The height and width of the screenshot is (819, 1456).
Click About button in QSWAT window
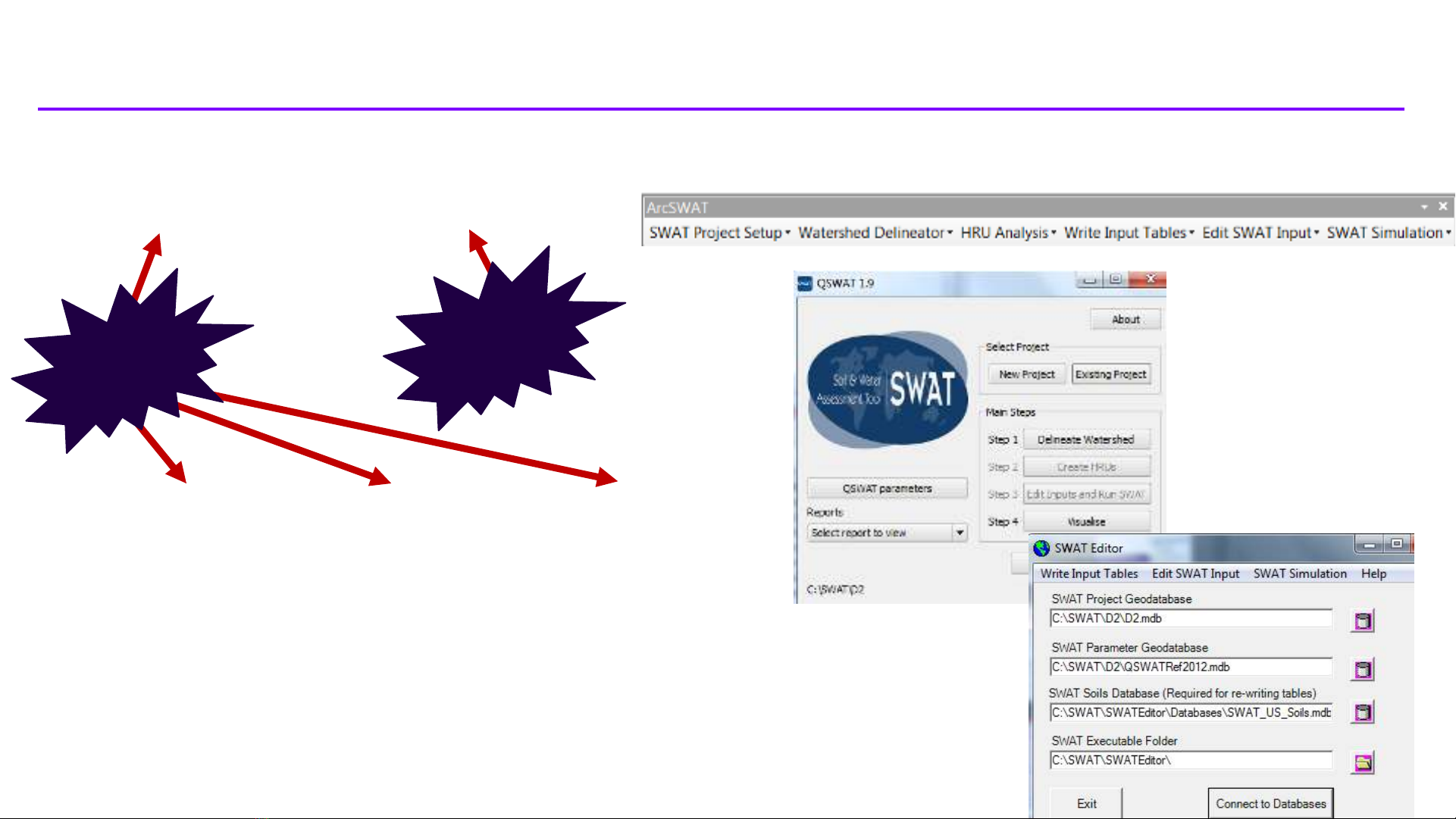[x=1126, y=320]
